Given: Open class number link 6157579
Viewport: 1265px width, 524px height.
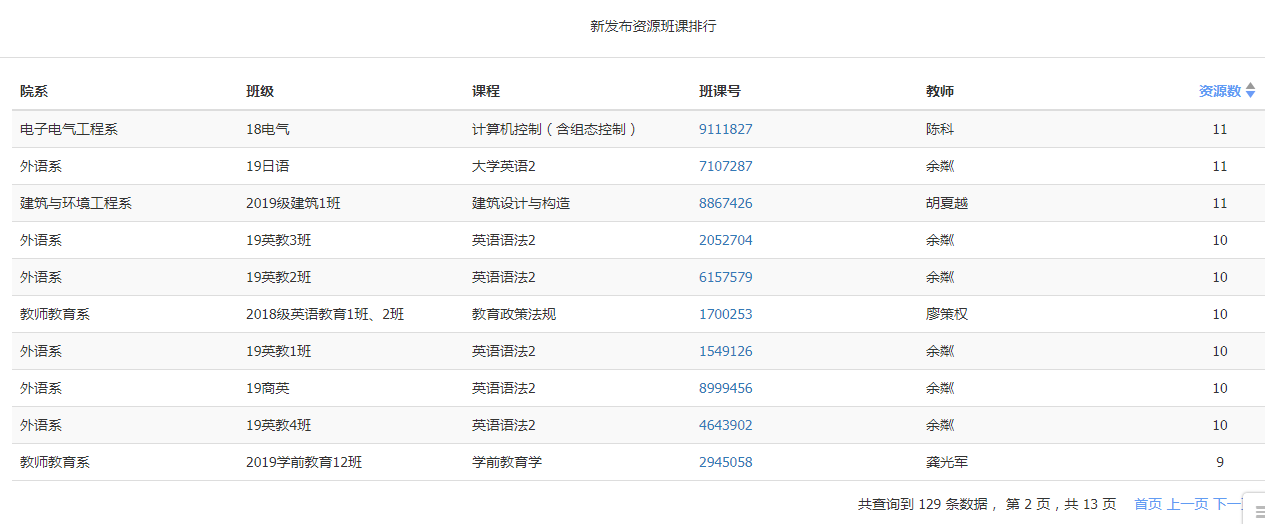Looking at the screenshot, I should 726,277.
